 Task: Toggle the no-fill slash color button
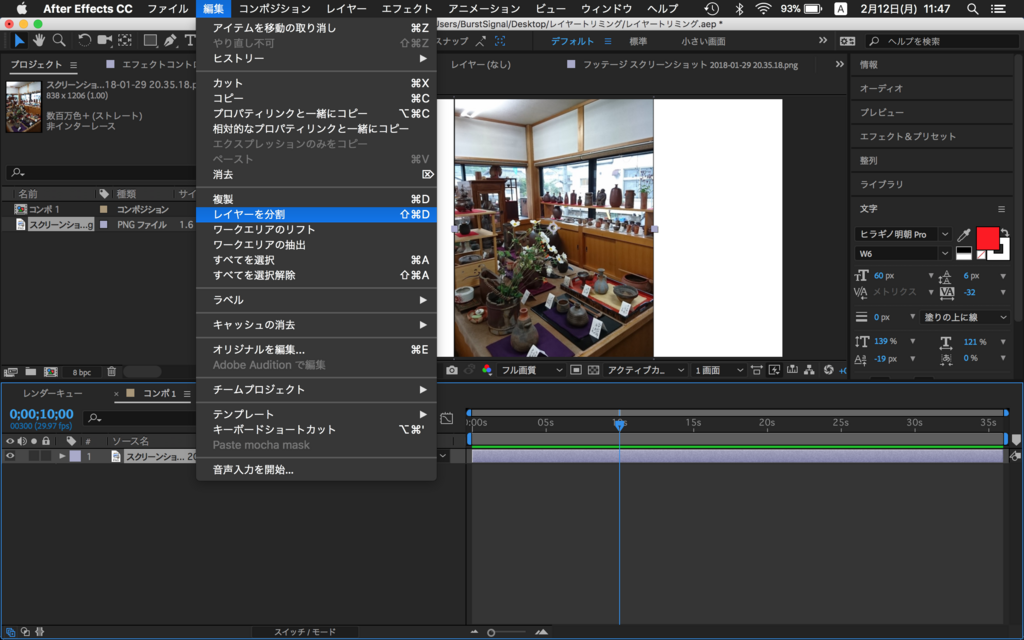click(x=981, y=255)
